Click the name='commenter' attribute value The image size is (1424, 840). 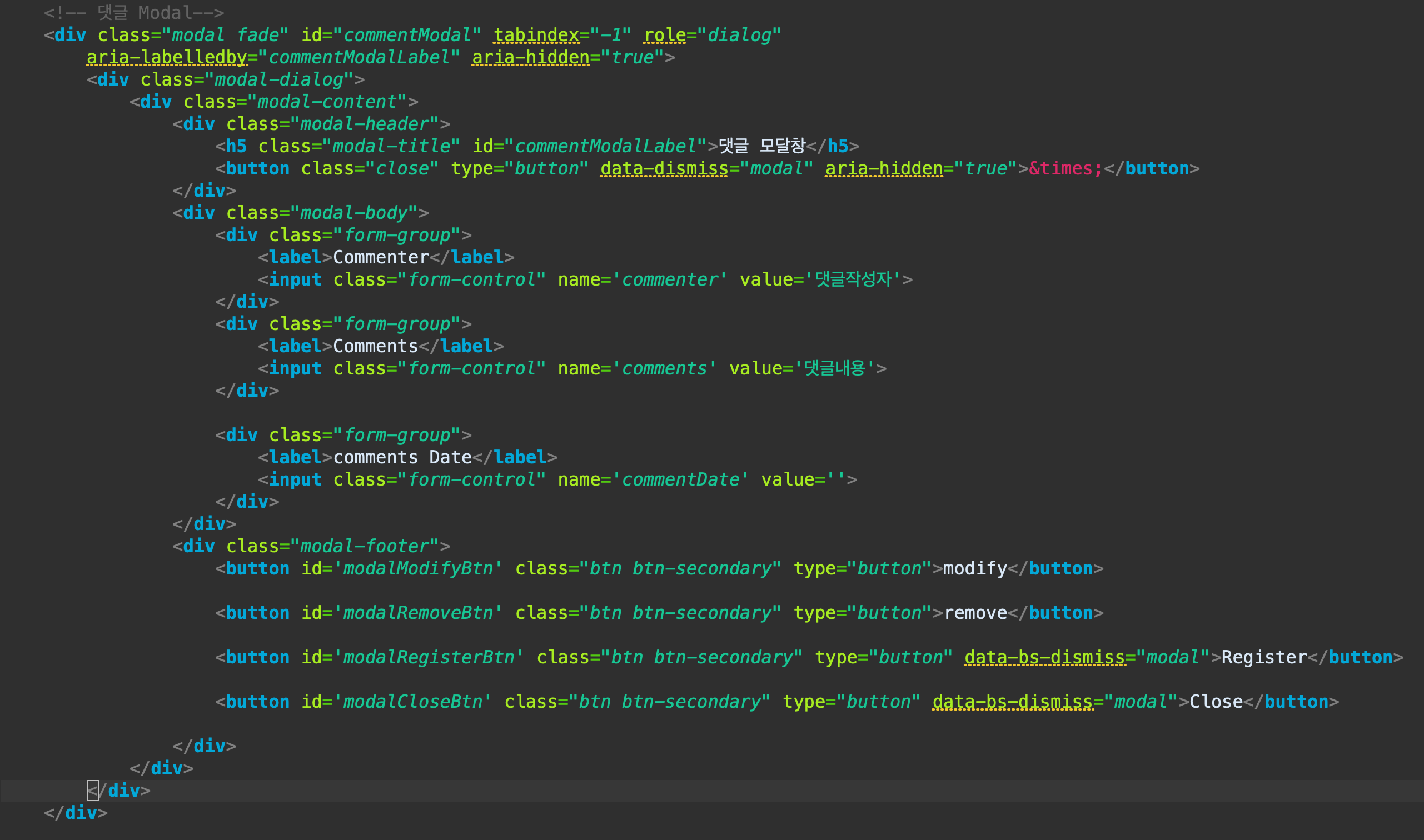point(669,279)
